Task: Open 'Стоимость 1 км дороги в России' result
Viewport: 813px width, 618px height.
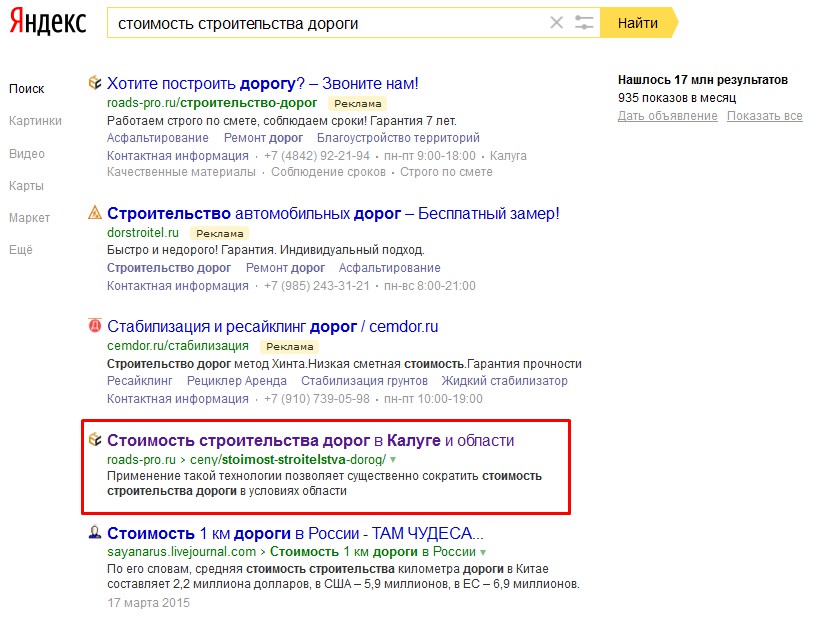Action: pyautogui.click(x=295, y=533)
